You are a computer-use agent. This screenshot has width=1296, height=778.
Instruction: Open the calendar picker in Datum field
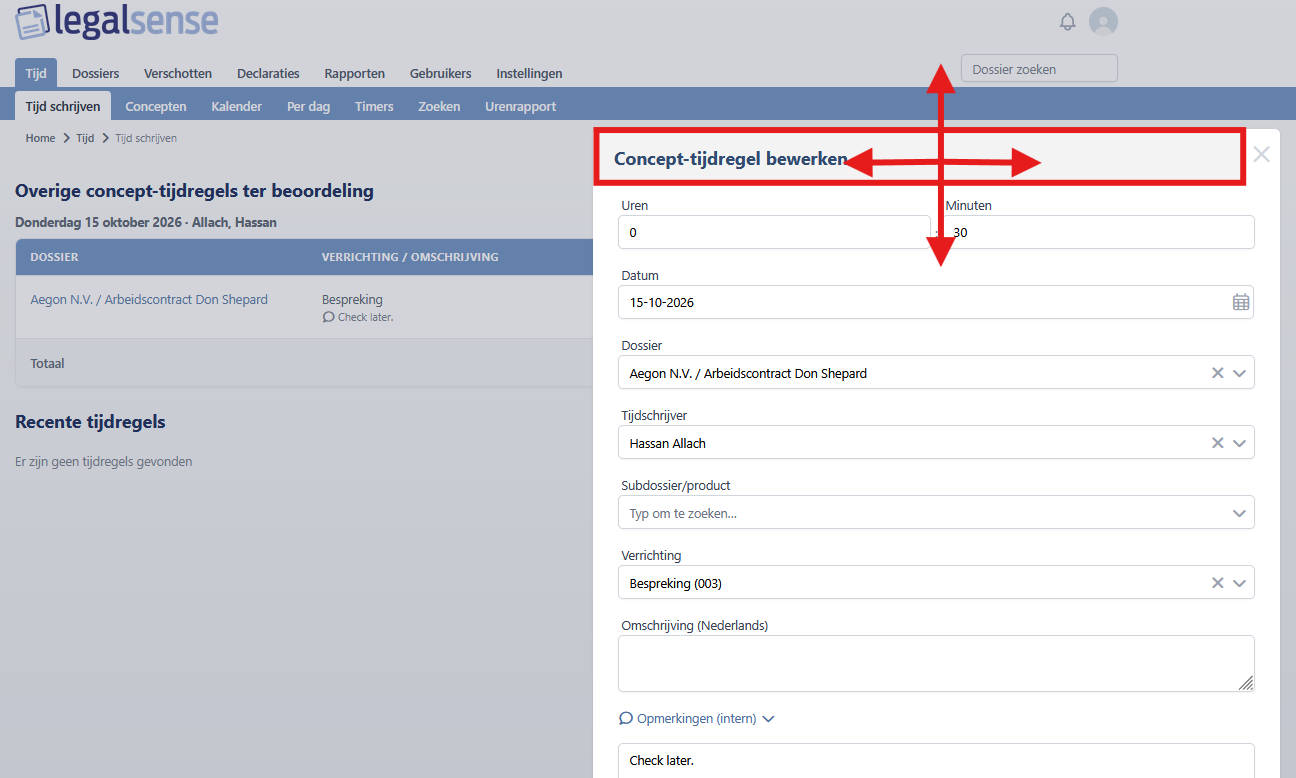pos(1240,302)
